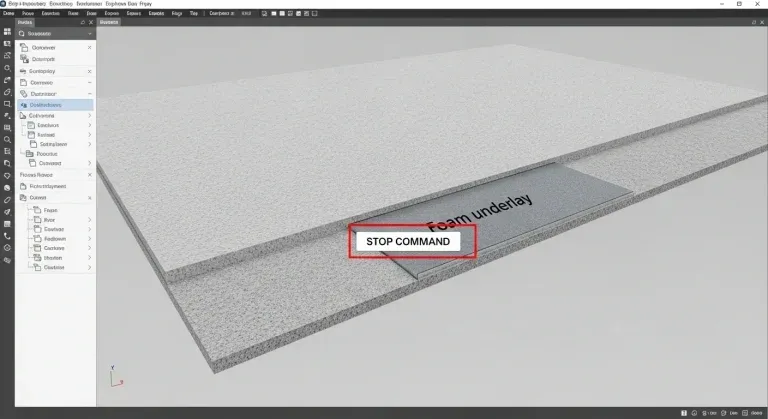Screen dimensions: 768x419
Task: Expand the Coutoioe row chevron
Action: (90, 229)
